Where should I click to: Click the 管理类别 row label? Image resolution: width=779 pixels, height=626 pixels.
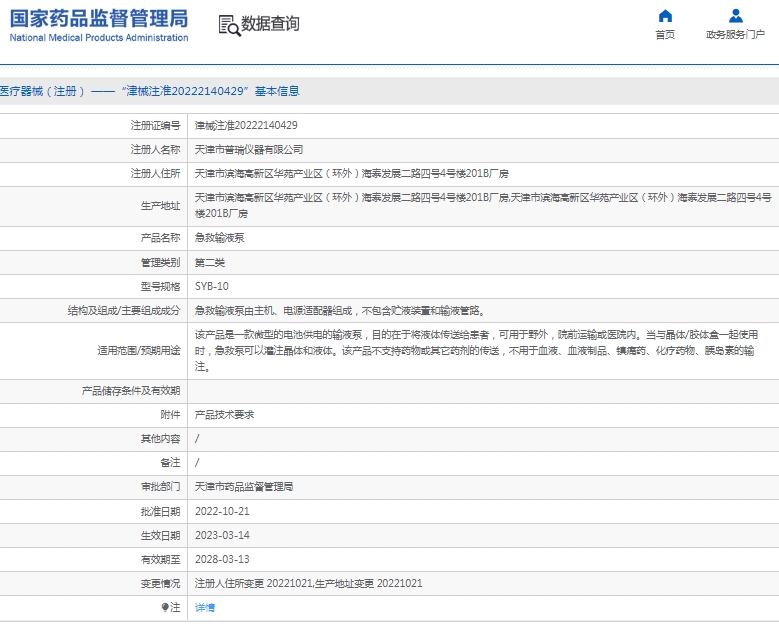click(160, 262)
